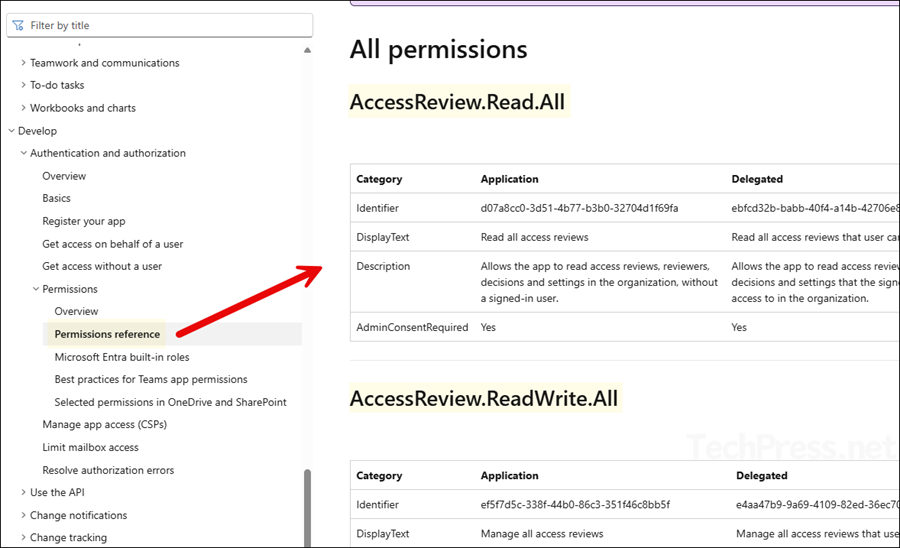Viewport: 900px width, 548px height.
Task: Expand the To-do tasks node
Action: 24,86
